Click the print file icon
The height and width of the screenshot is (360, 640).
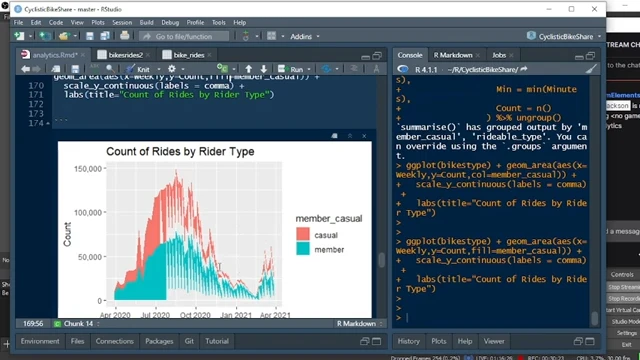(124, 36)
